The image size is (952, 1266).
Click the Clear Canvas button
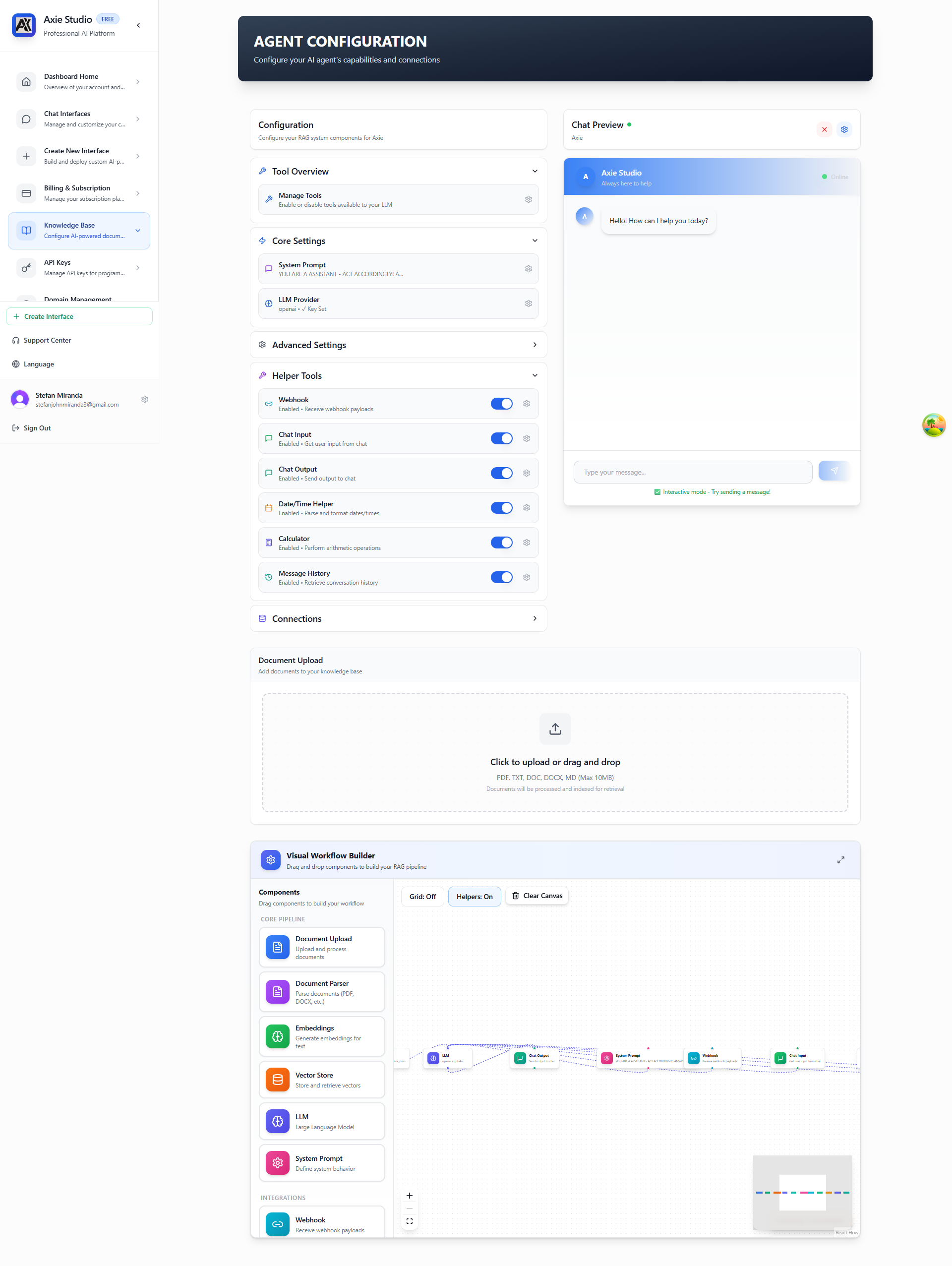coord(536,895)
